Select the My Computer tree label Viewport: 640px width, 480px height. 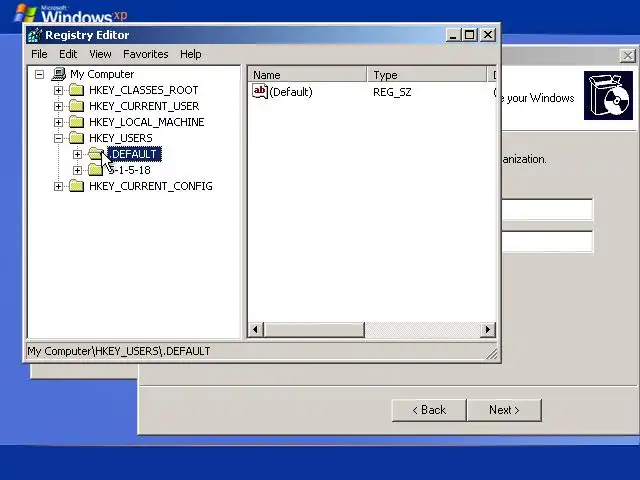(102, 74)
